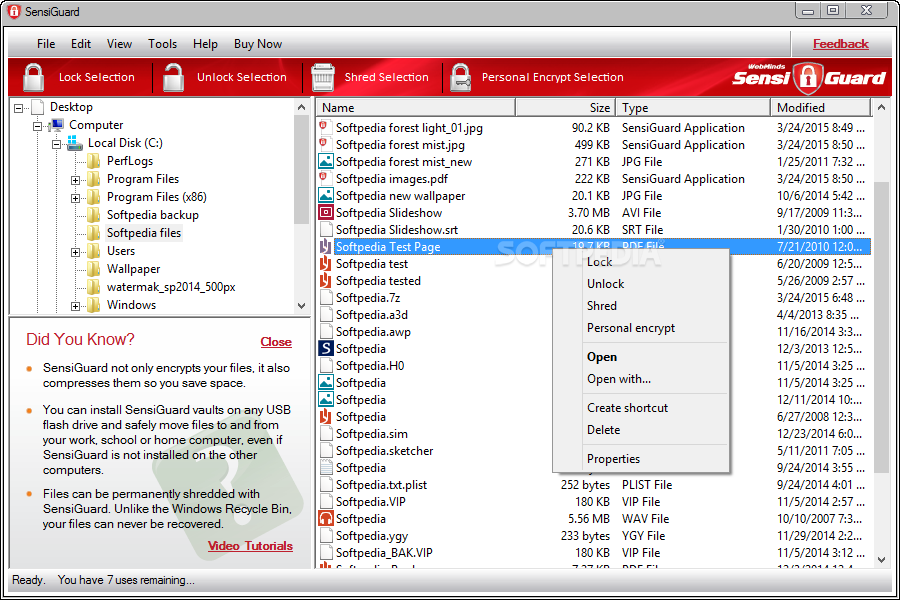Select the Softpedia_BAK.VIP file row
Image resolution: width=900 pixels, height=600 pixels.
point(593,553)
